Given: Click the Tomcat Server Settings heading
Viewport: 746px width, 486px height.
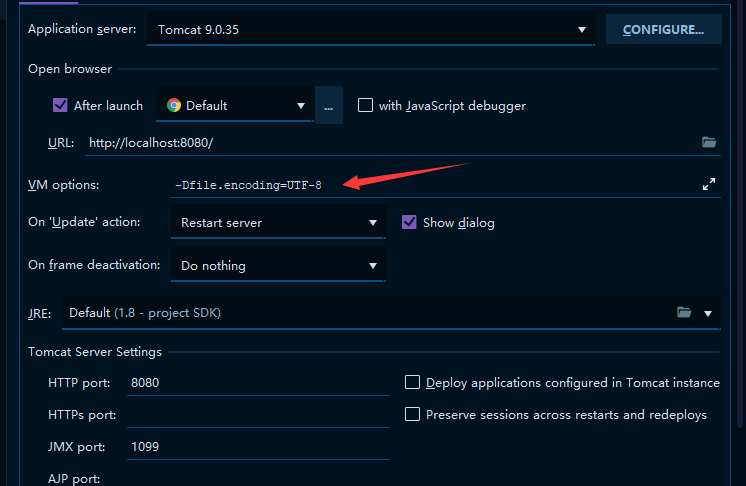Looking at the screenshot, I should [x=95, y=352].
